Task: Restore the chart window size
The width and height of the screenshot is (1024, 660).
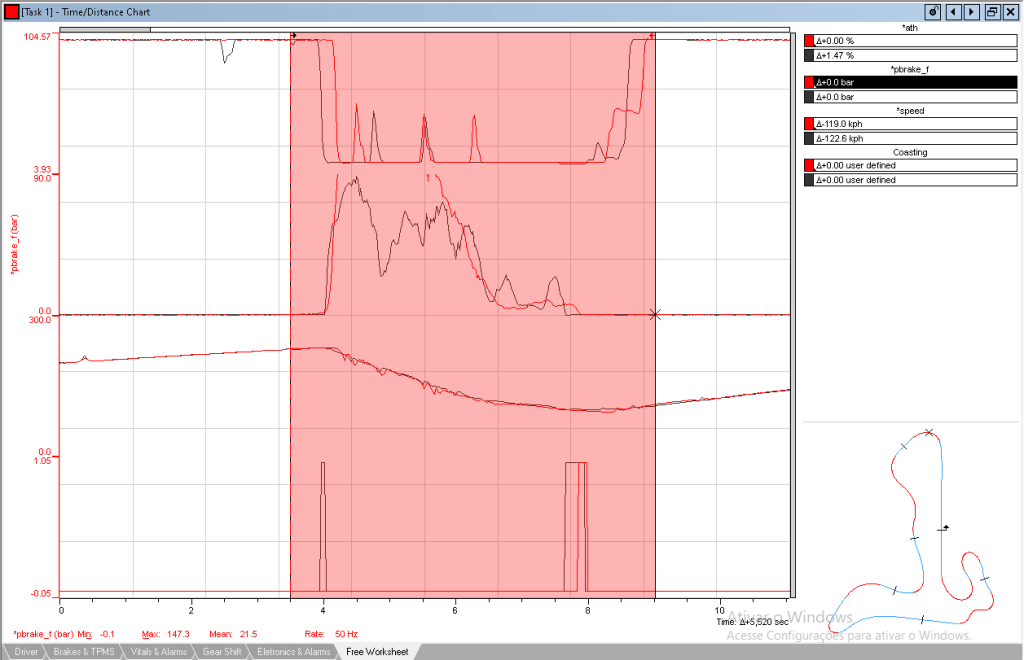Action: (991, 12)
